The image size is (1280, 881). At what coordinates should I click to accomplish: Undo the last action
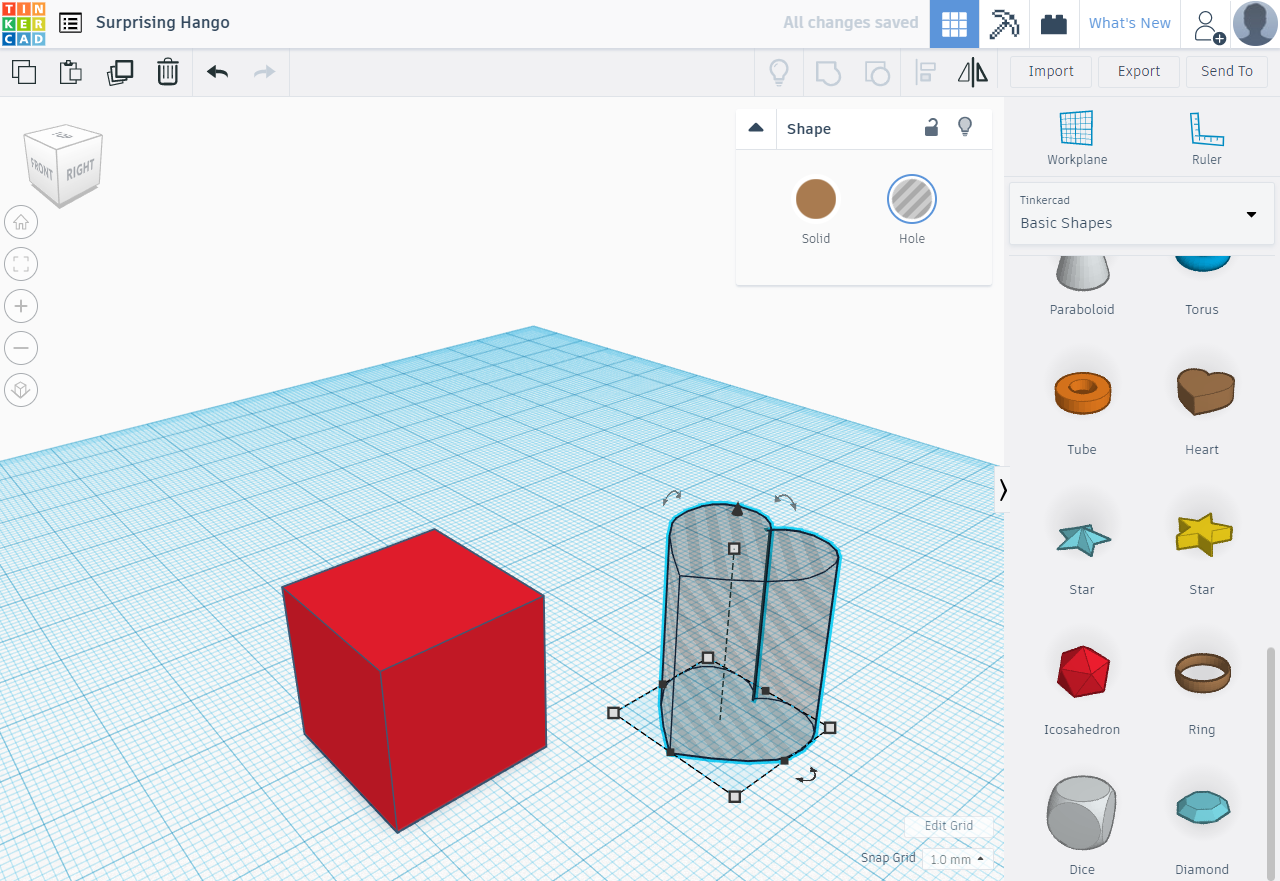(x=217, y=72)
